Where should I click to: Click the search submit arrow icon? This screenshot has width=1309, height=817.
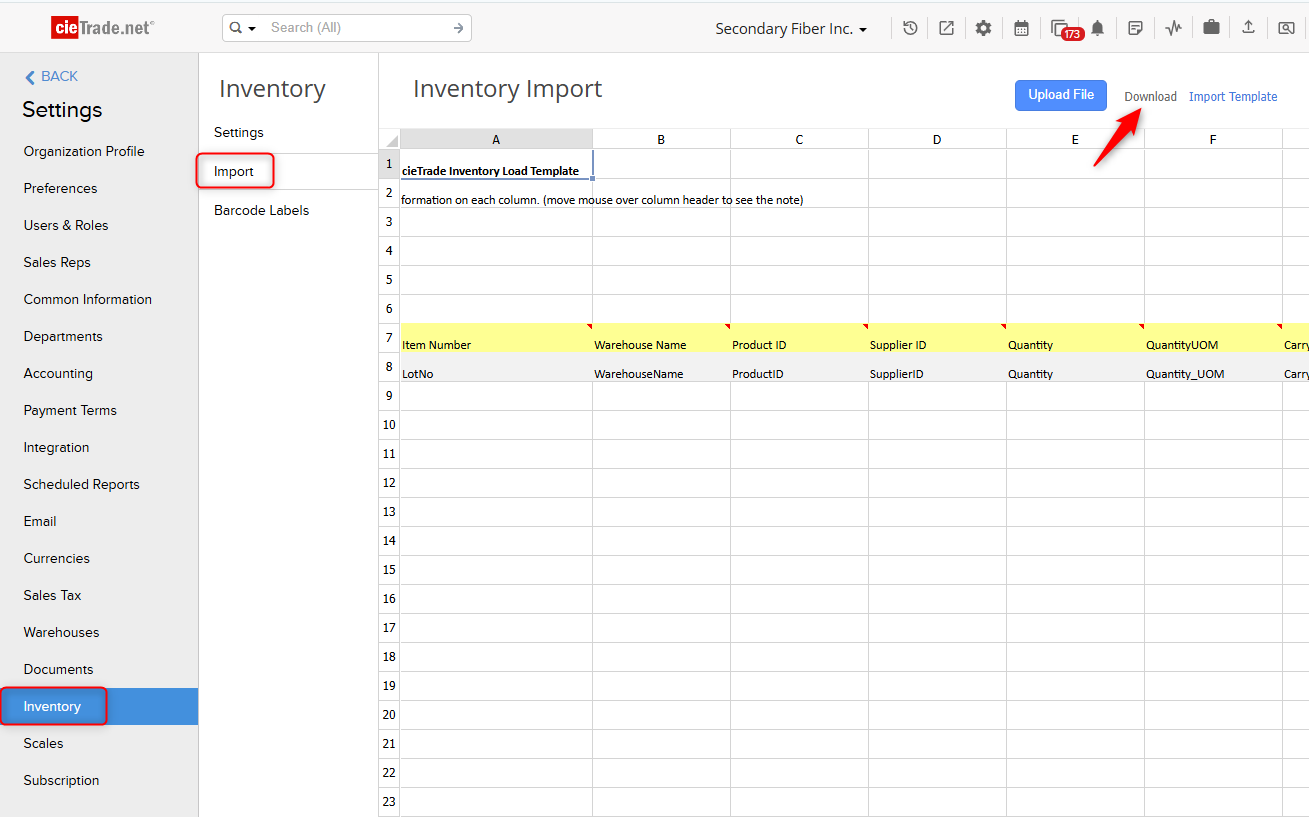pyautogui.click(x=458, y=28)
